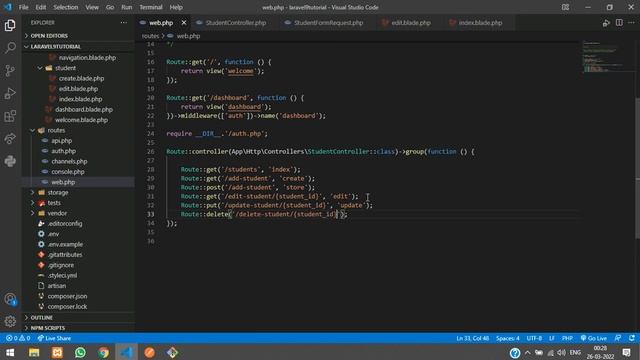Open Chrome from taskbar
Viewport: 640px width, 360px height.
(x=103, y=352)
